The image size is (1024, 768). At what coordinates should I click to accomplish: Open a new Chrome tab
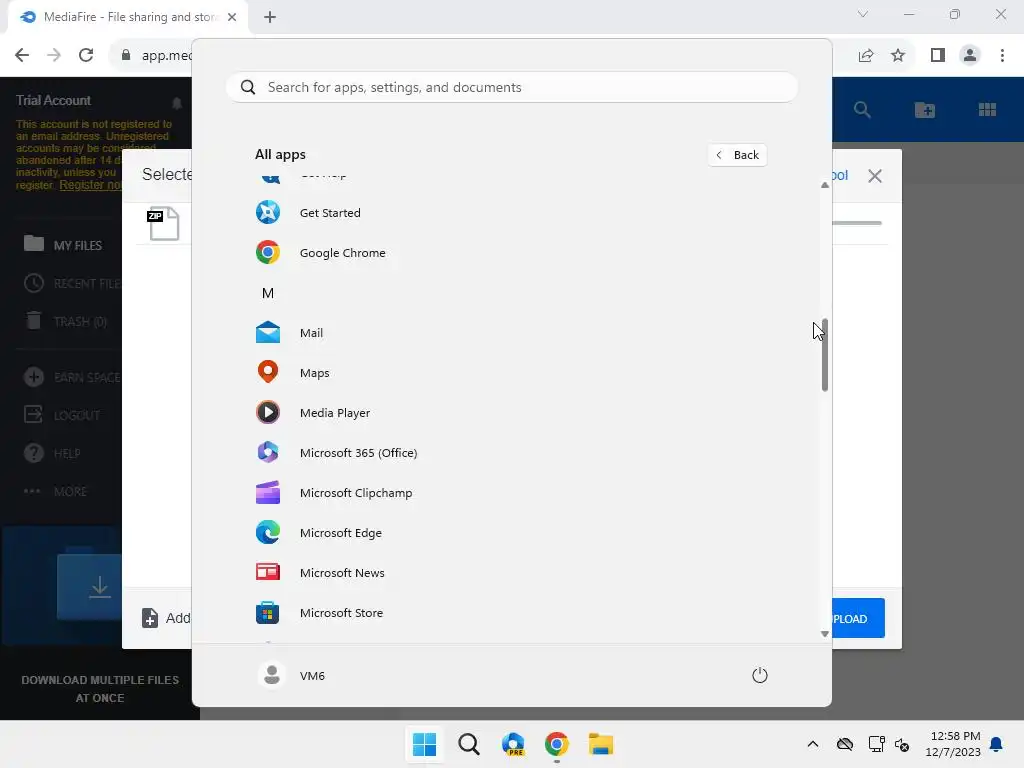(270, 17)
